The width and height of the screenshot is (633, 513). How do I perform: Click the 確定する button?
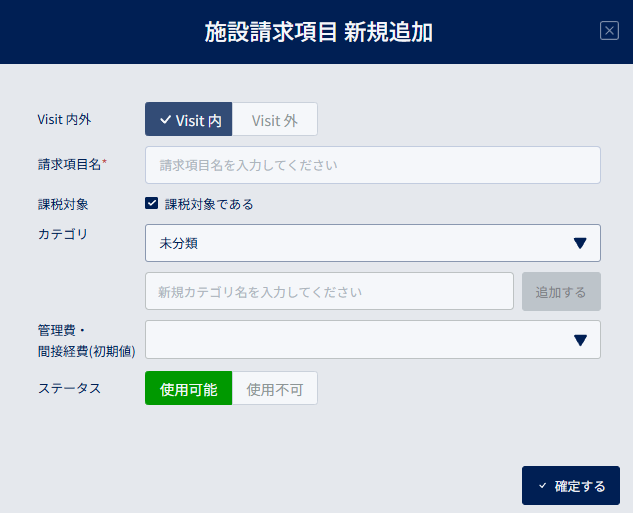(571, 486)
